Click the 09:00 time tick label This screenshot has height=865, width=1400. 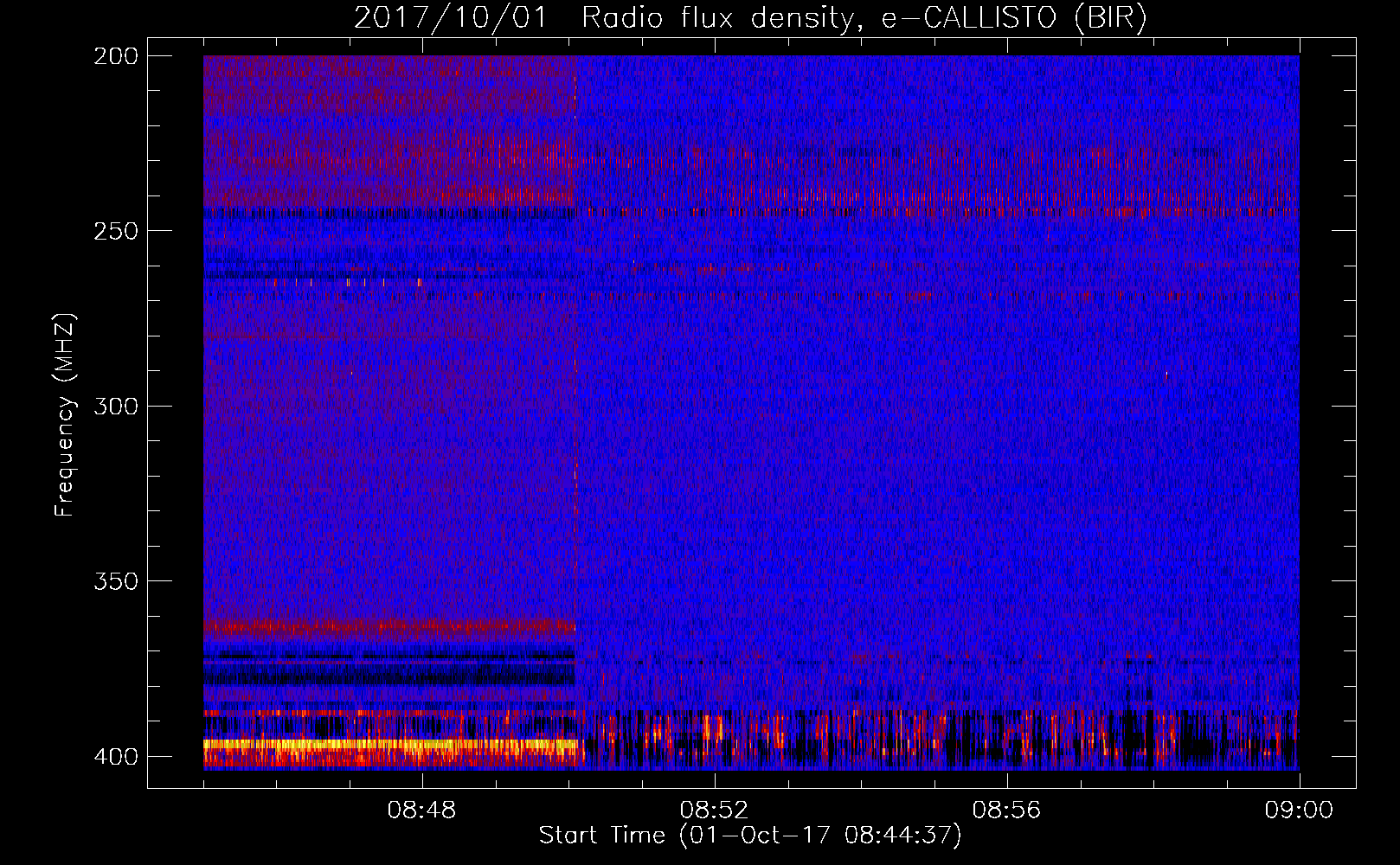1299,811
